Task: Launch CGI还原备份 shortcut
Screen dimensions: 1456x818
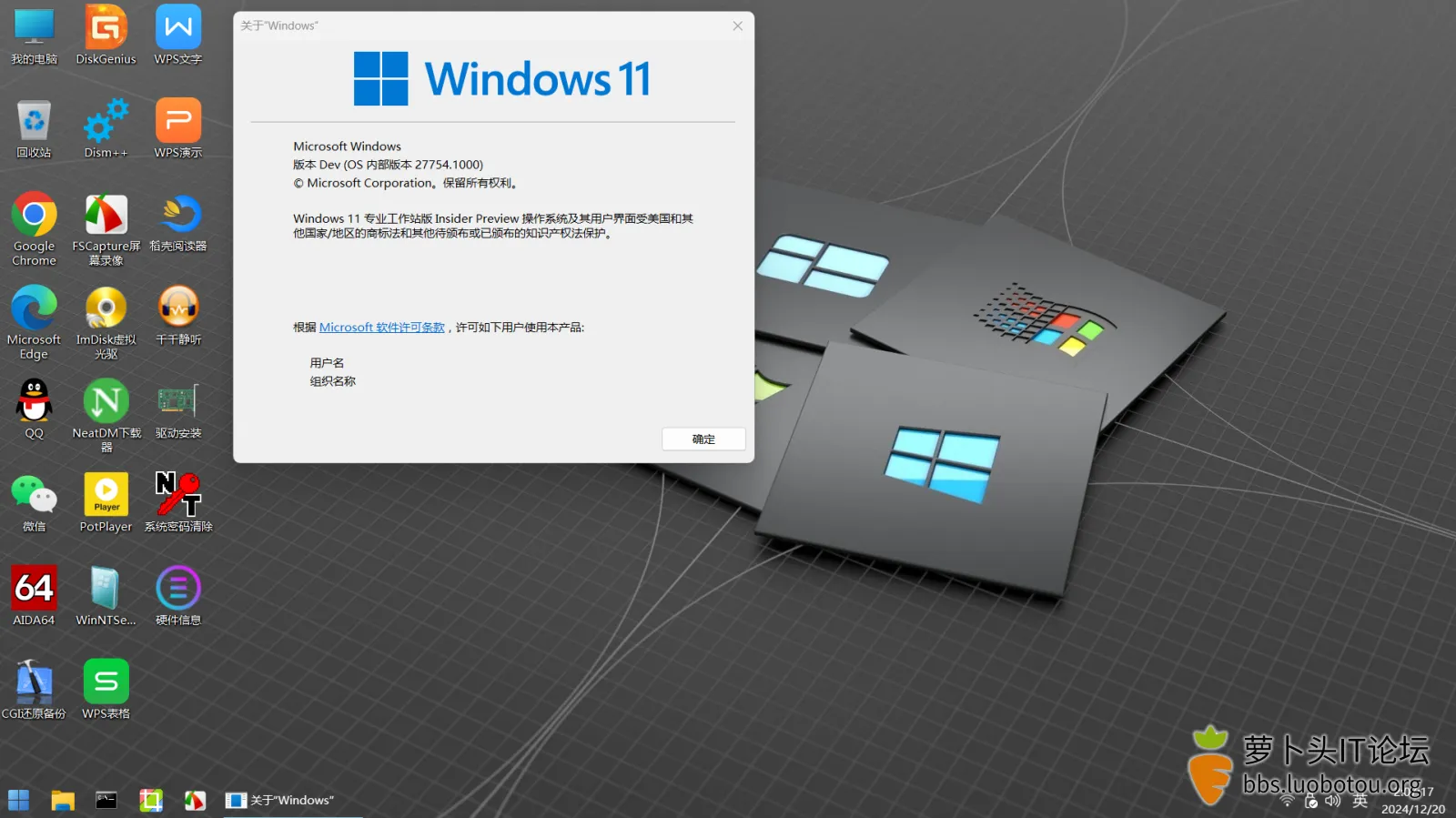Action: [x=34, y=690]
